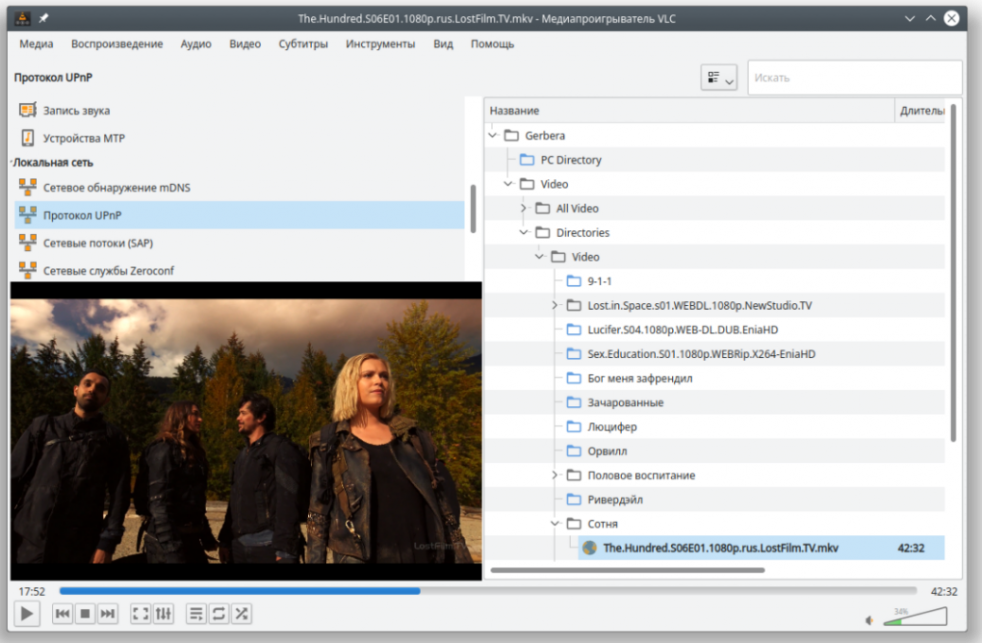This screenshot has height=643, width=982.
Task: Open the Аудио menu
Action: click(x=196, y=44)
